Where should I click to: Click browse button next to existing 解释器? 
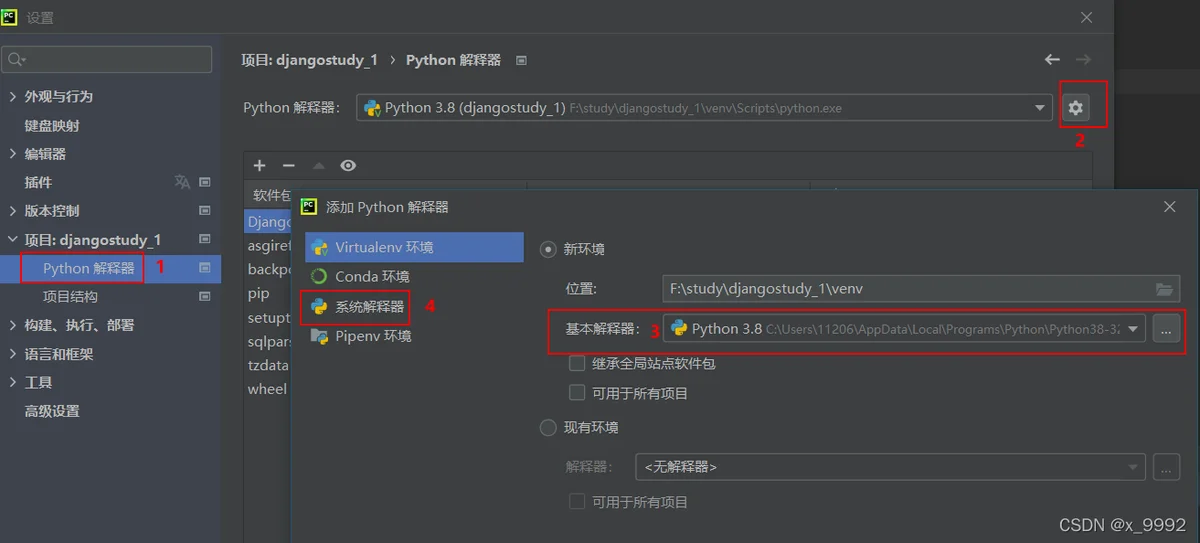(x=1167, y=467)
